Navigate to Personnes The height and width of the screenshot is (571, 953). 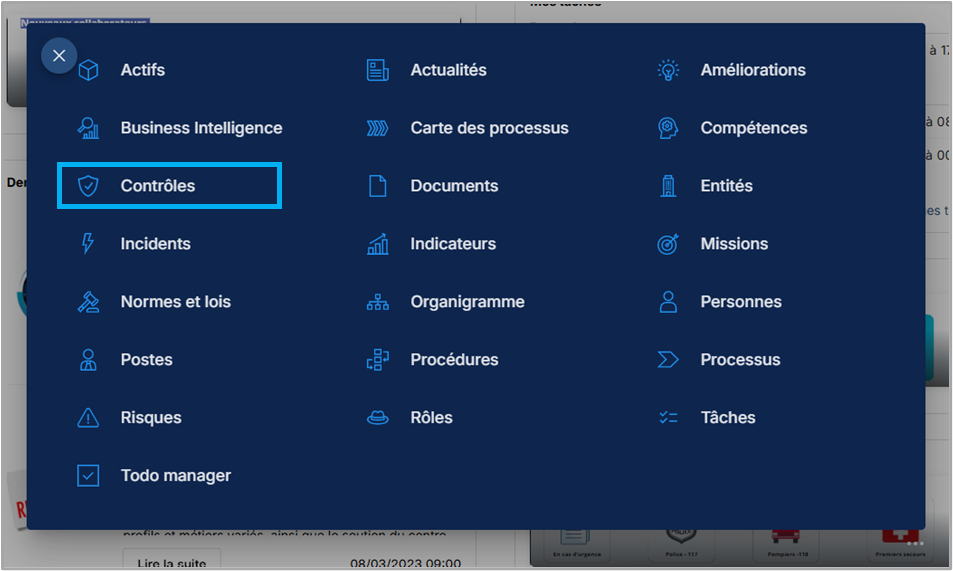click(740, 302)
